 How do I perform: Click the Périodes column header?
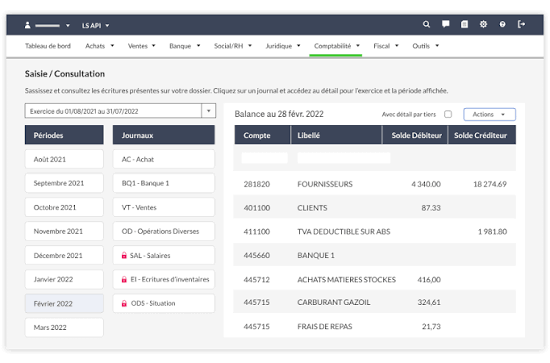(x=64, y=135)
